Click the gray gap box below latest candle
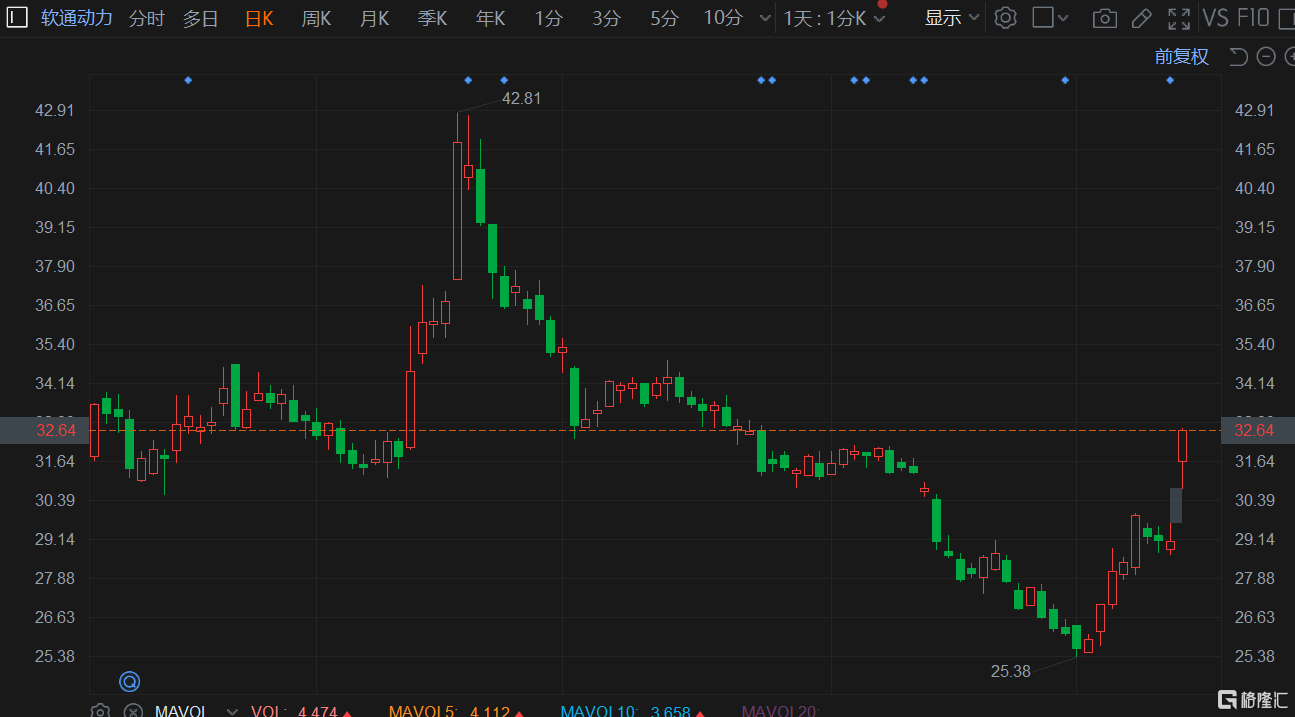Viewport: 1295px width, 717px height. tap(1176, 505)
